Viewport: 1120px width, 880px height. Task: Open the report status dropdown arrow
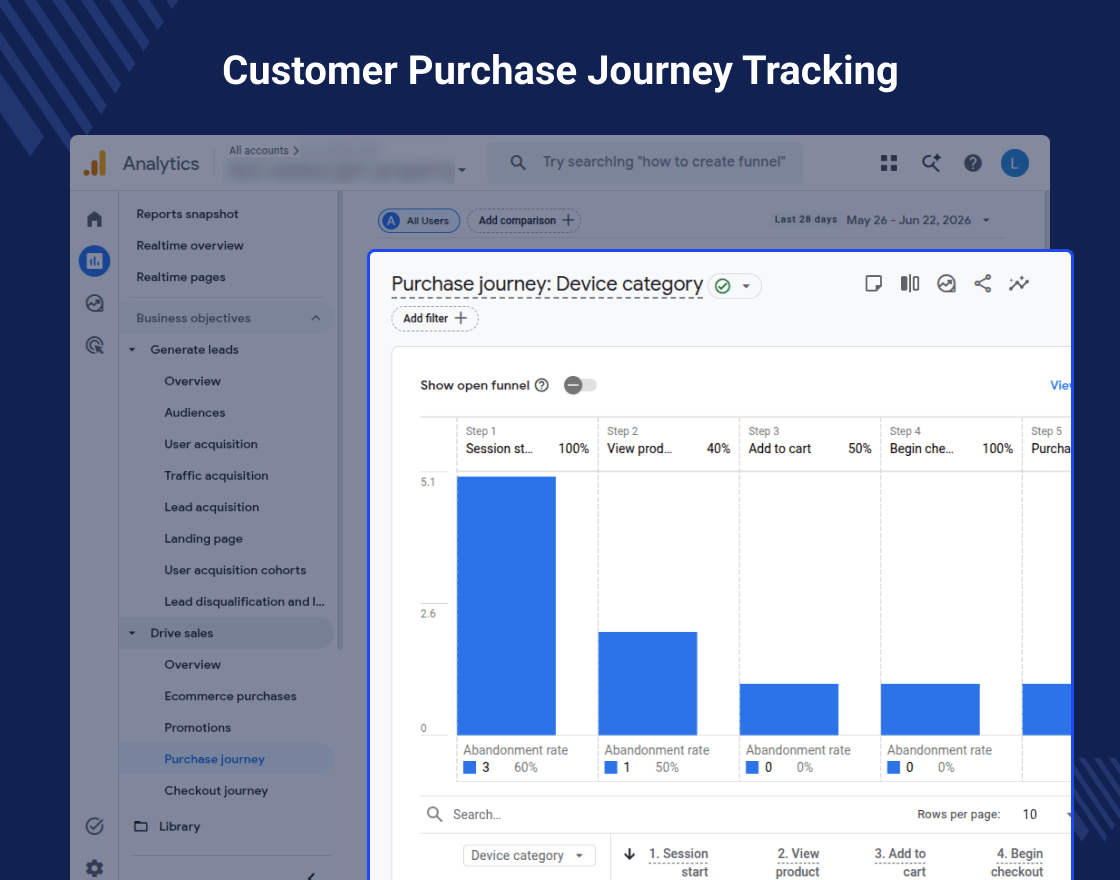[746, 286]
